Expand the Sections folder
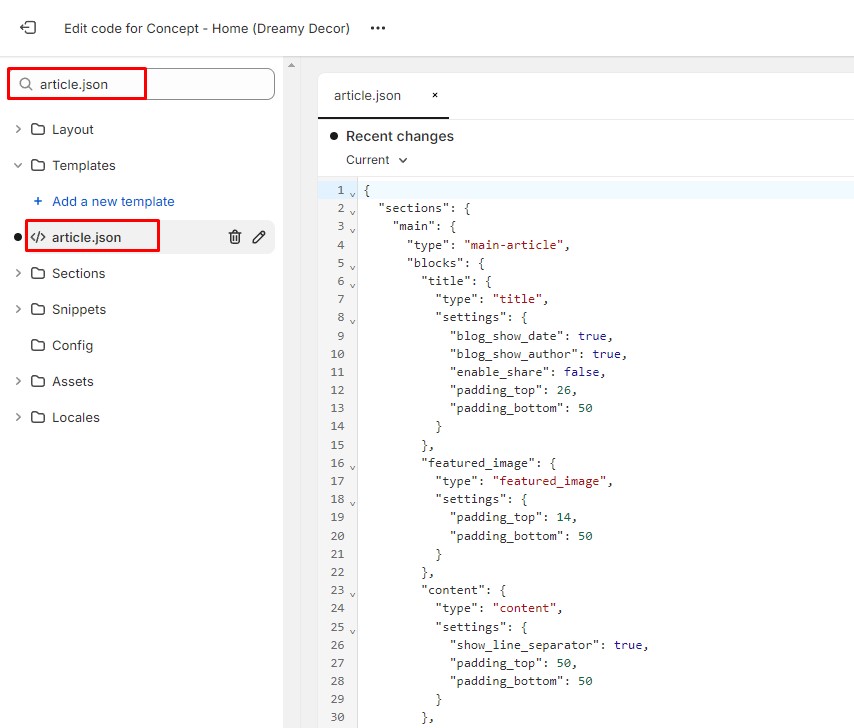Screen dimensions: 854x728 tap(18, 273)
